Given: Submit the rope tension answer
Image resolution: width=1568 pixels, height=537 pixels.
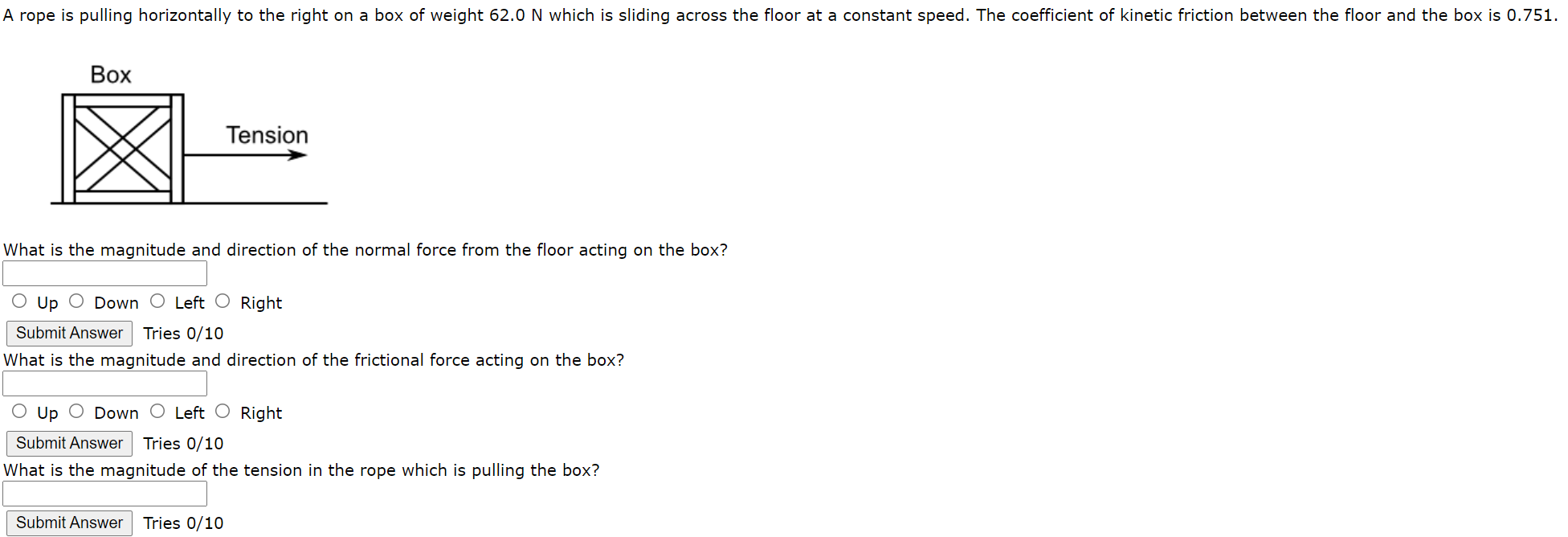Looking at the screenshot, I should pyautogui.click(x=68, y=523).
